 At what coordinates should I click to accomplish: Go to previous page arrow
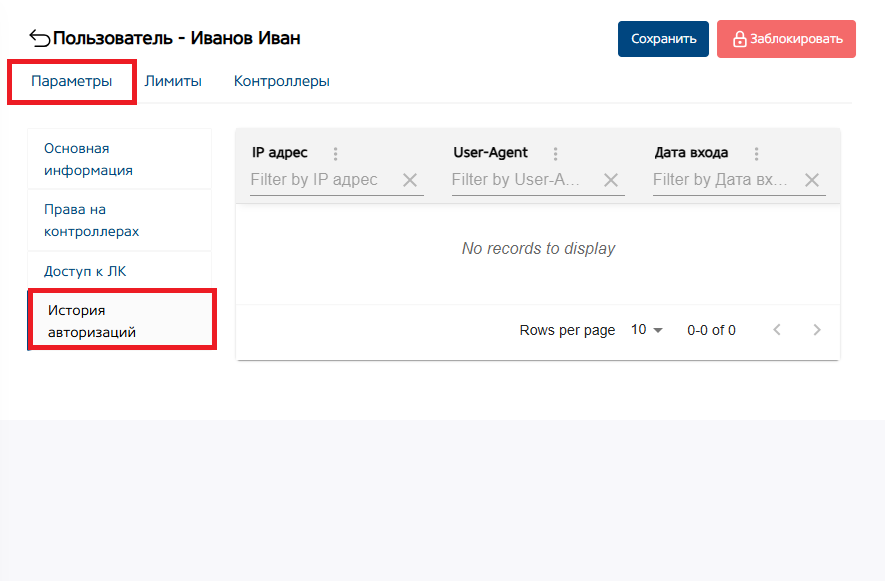777,330
